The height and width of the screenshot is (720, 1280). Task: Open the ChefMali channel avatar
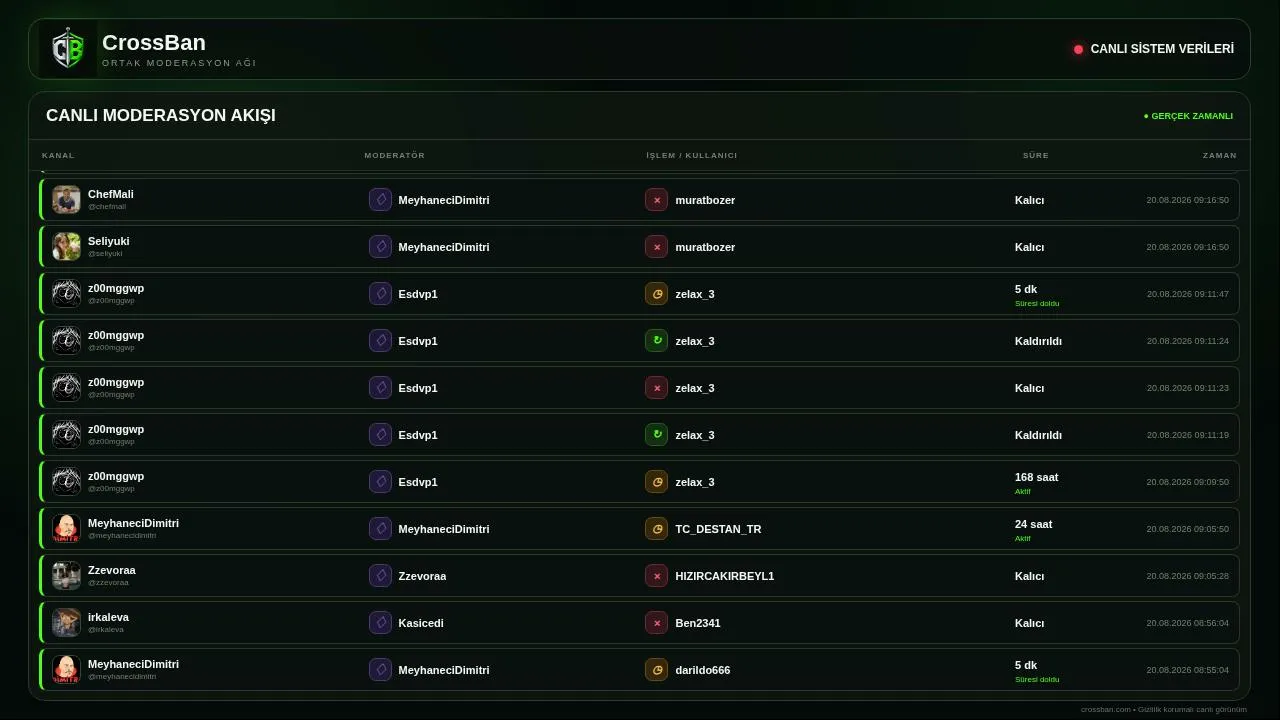click(x=66, y=200)
